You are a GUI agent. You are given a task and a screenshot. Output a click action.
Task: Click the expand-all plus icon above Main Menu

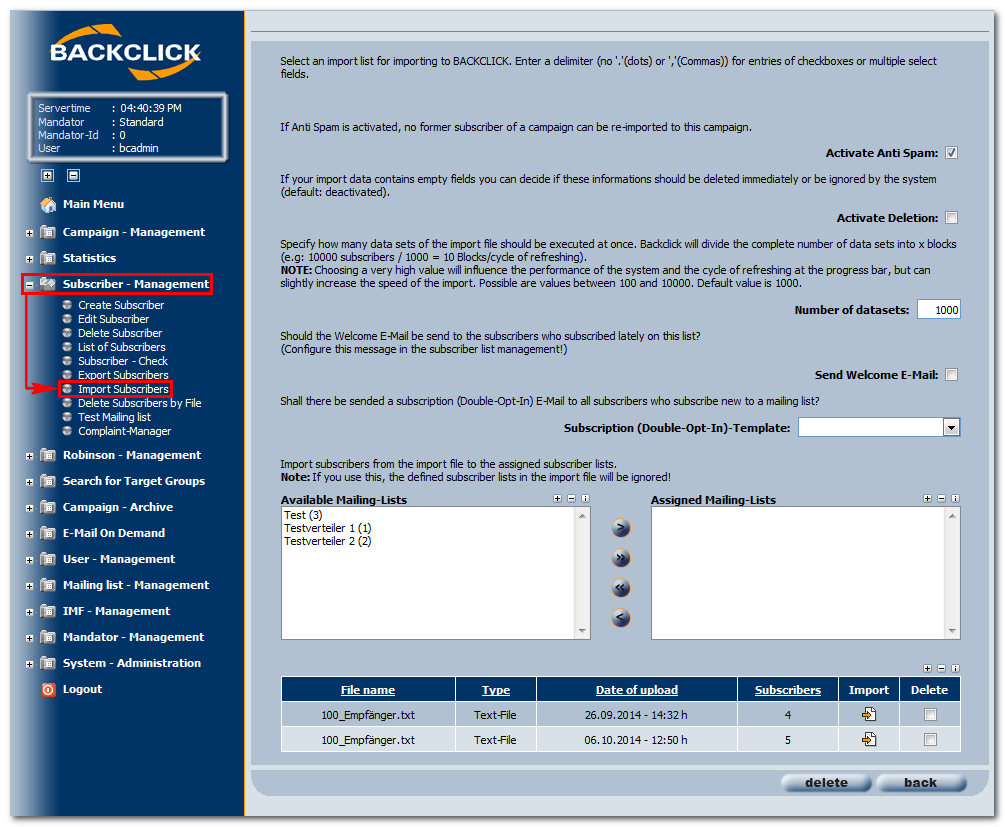point(47,176)
